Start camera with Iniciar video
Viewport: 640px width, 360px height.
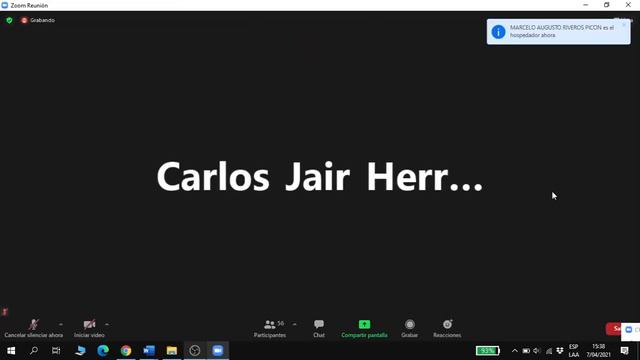tap(89, 329)
